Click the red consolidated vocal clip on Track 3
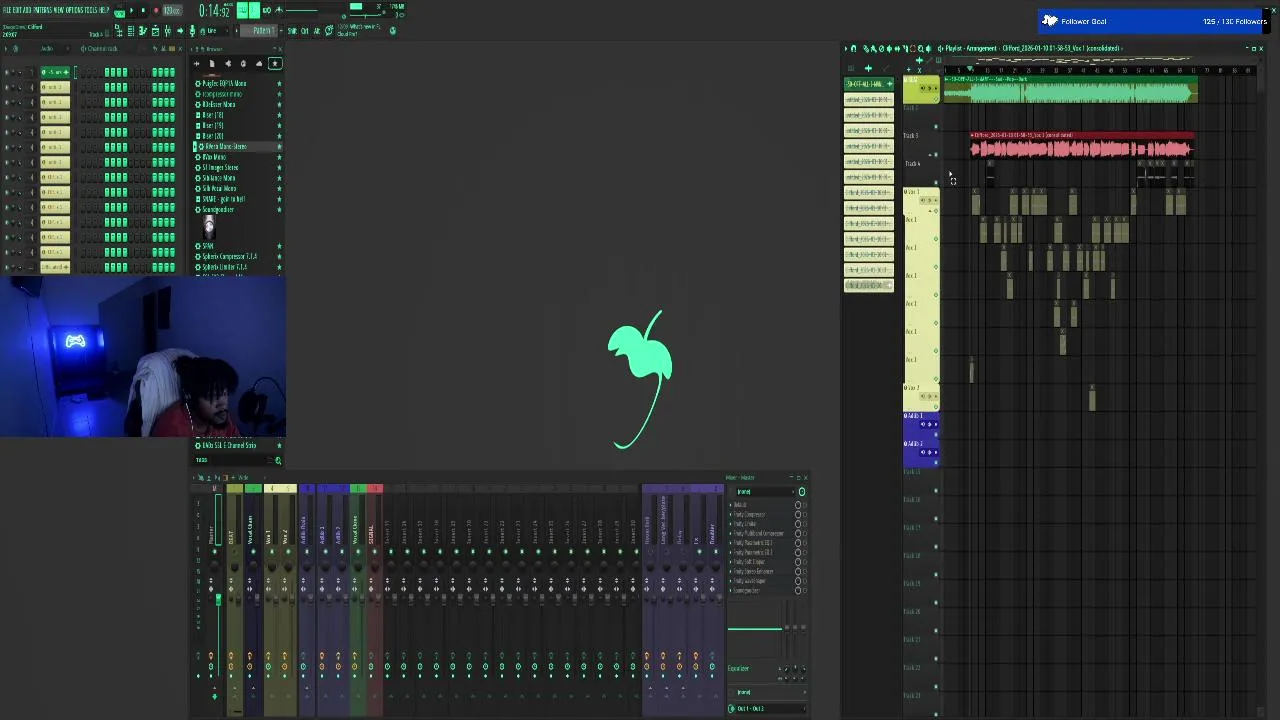The height and width of the screenshot is (720, 1280). click(1081, 145)
